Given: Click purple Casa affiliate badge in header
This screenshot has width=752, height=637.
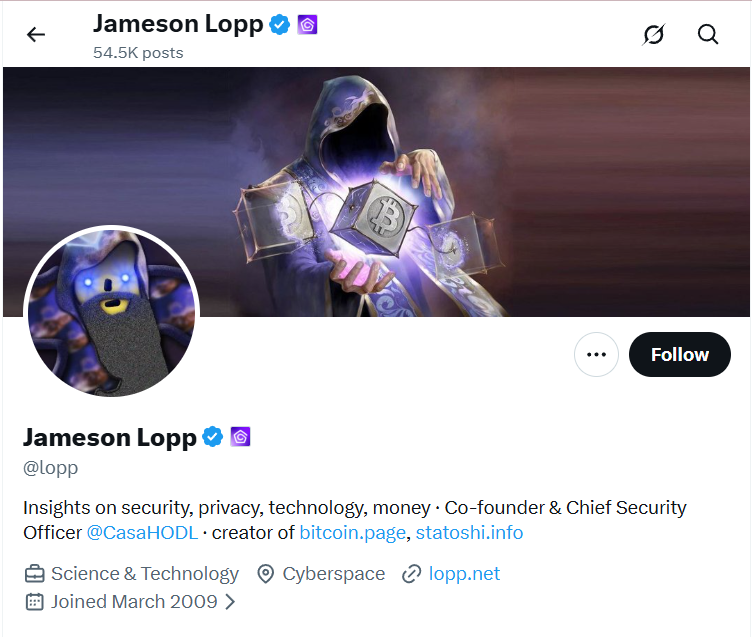Looking at the screenshot, I should [x=307, y=24].
